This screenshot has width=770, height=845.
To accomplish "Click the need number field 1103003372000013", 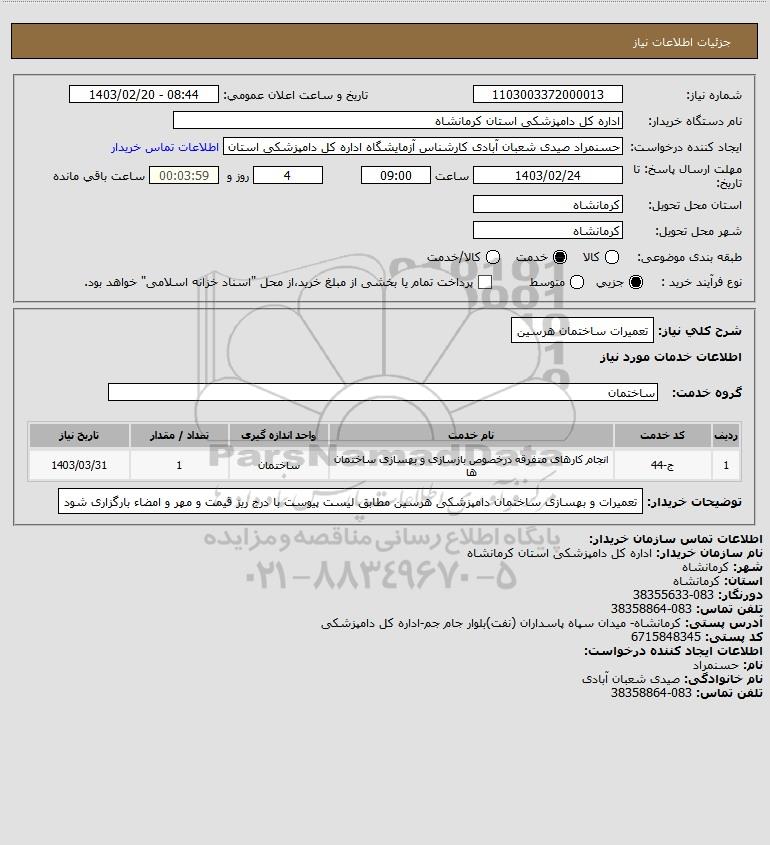I will point(547,94).
